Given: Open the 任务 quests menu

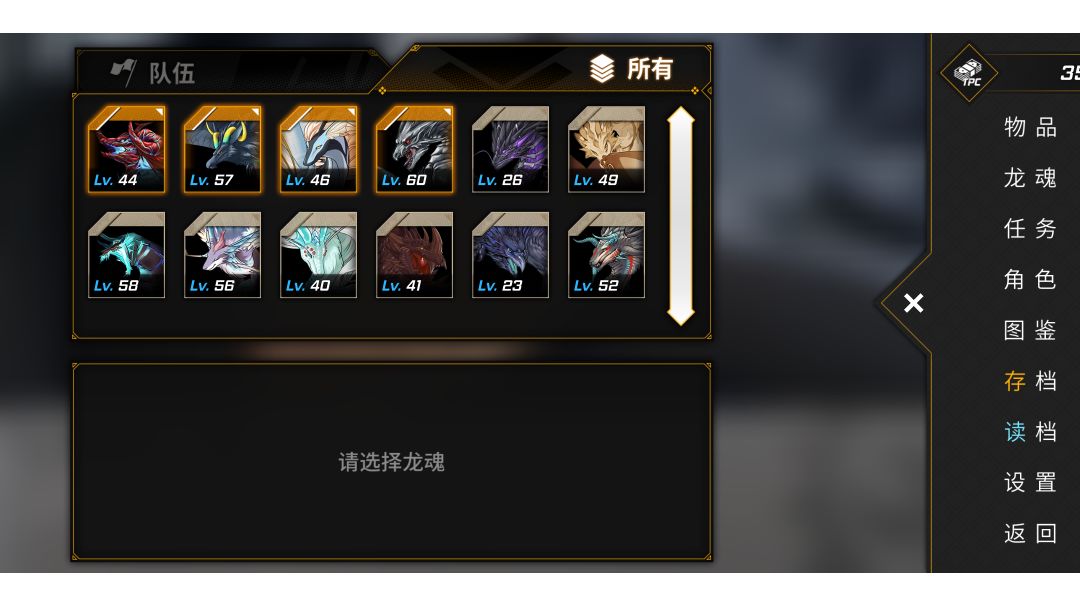Looking at the screenshot, I should (1030, 229).
